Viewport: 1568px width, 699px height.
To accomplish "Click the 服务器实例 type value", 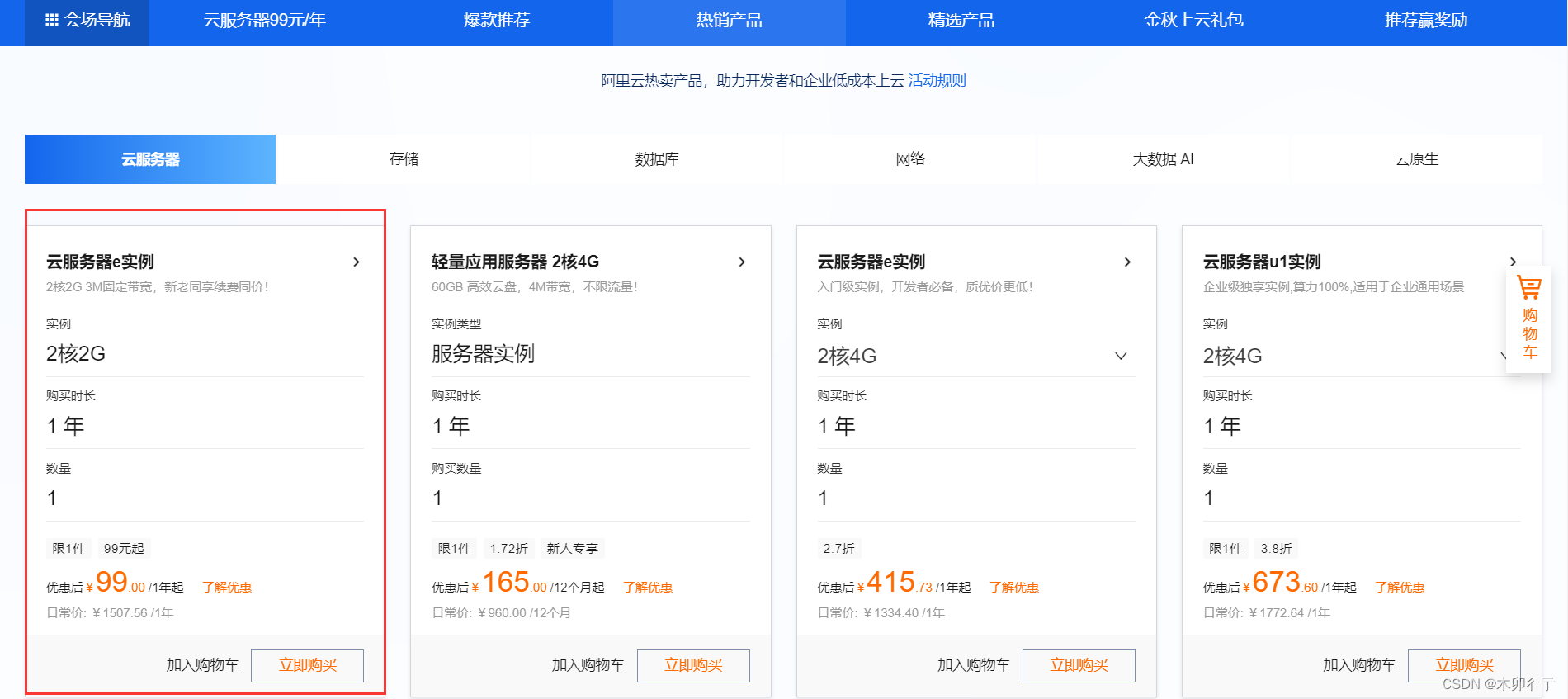I will point(483,354).
